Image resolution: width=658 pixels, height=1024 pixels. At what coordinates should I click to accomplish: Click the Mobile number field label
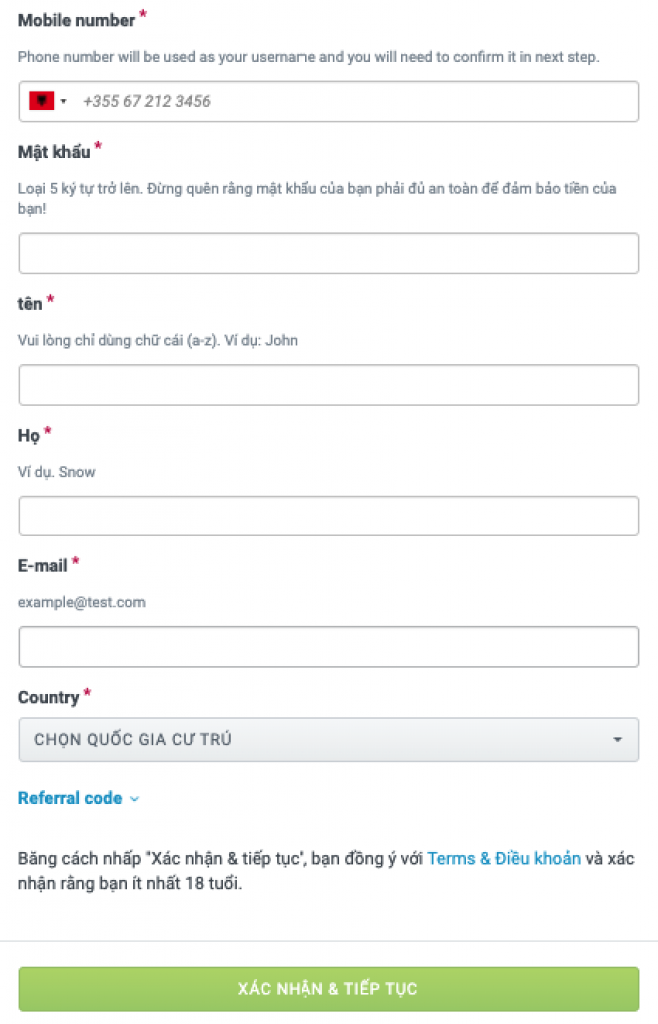pyautogui.click(x=76, y=20)
